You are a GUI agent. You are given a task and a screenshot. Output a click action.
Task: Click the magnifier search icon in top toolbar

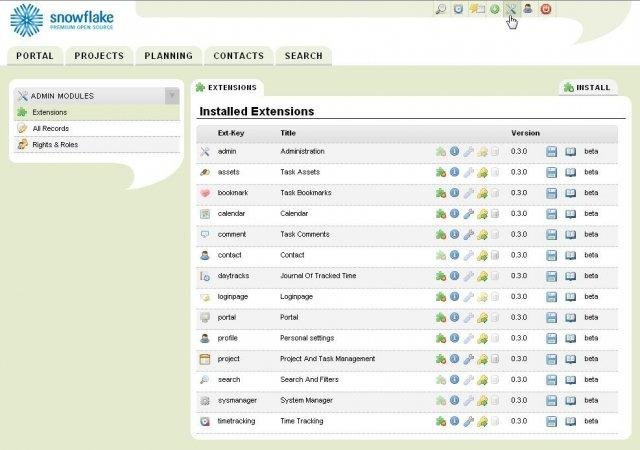(x=441, y=9)
